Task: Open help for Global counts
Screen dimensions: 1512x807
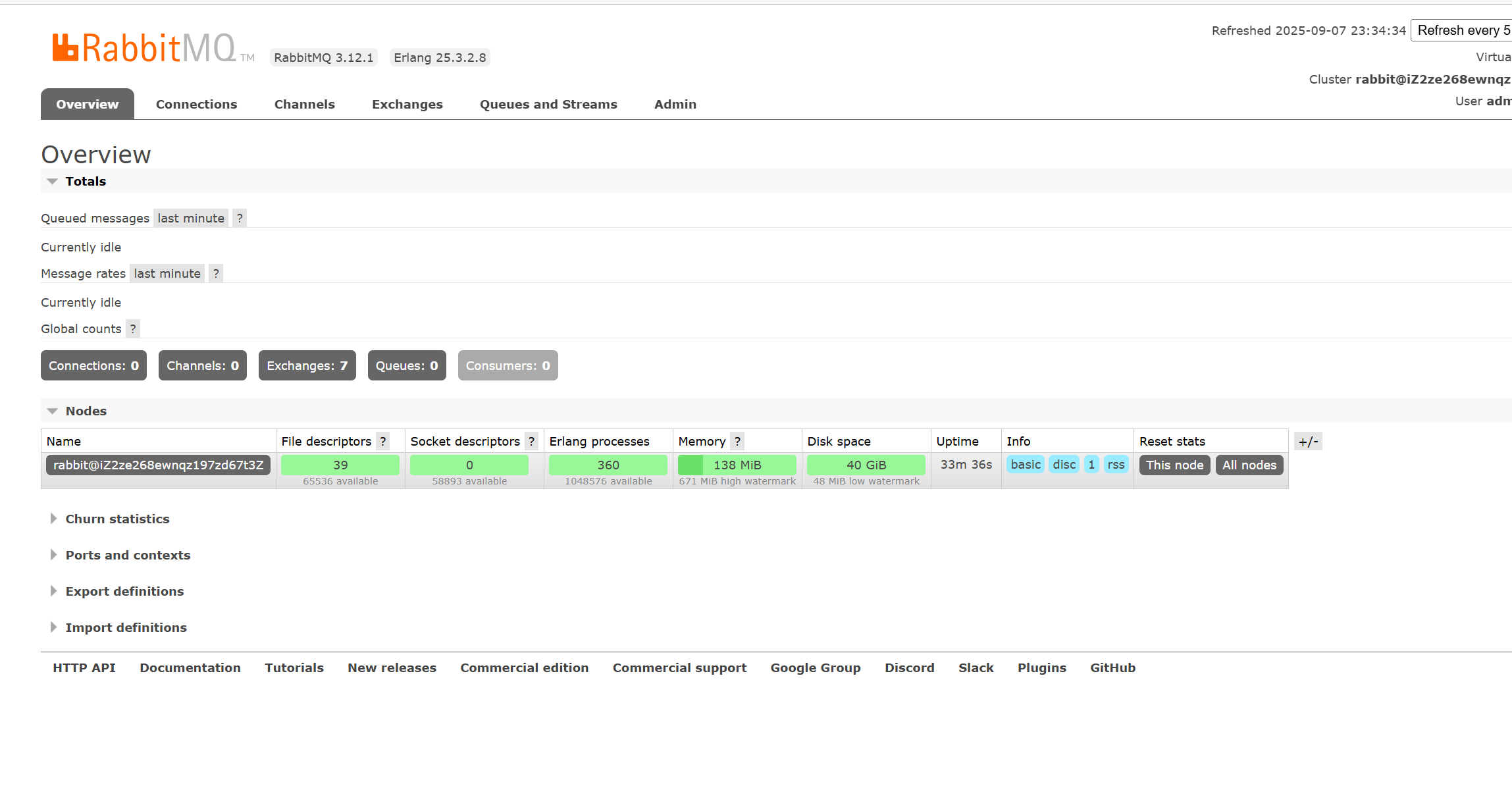Action: [x=133, y=328]
